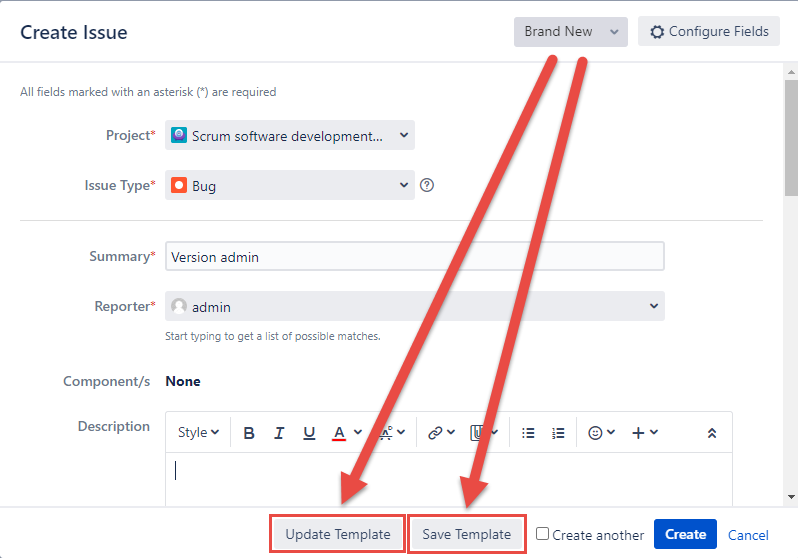Apply italic formatting in the description toolbar

[x=279, y=433]
